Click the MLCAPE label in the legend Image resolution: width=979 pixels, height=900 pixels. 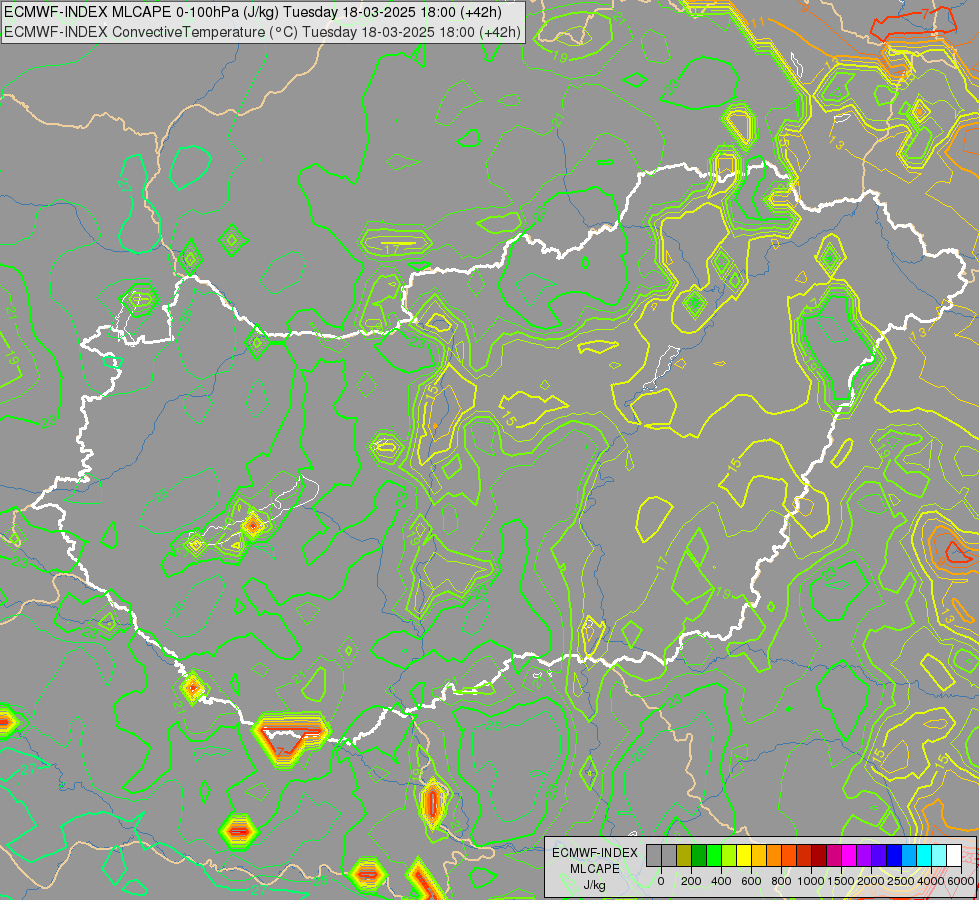[x=595, y=869]
